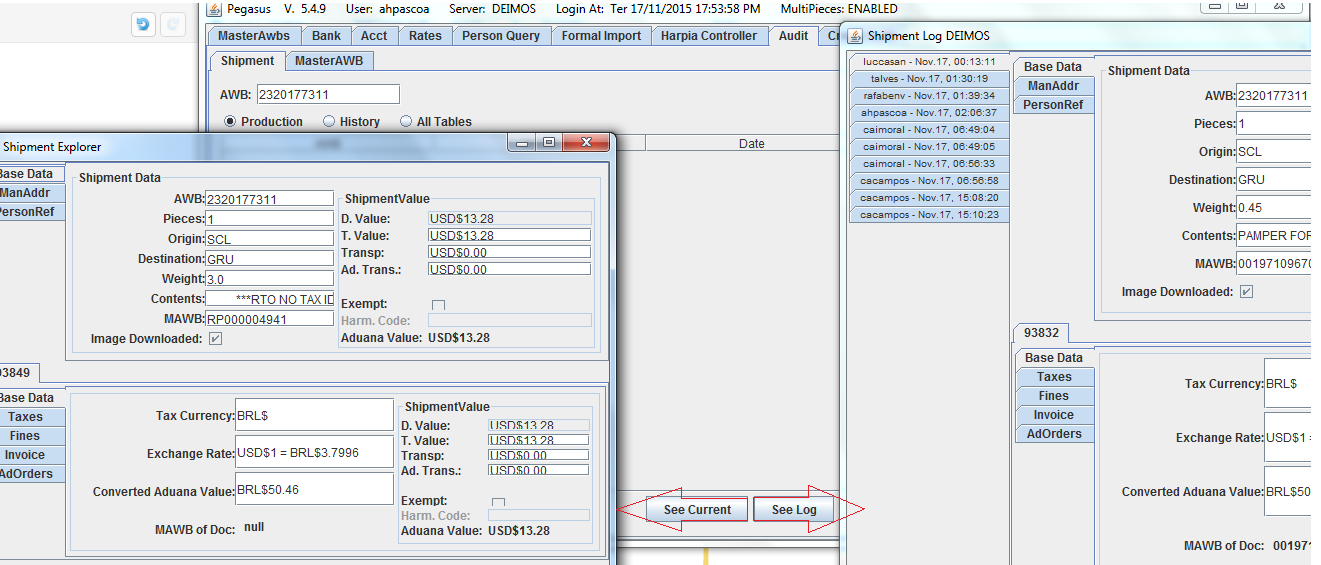Maximize the Shipment Explorer window

549,143
